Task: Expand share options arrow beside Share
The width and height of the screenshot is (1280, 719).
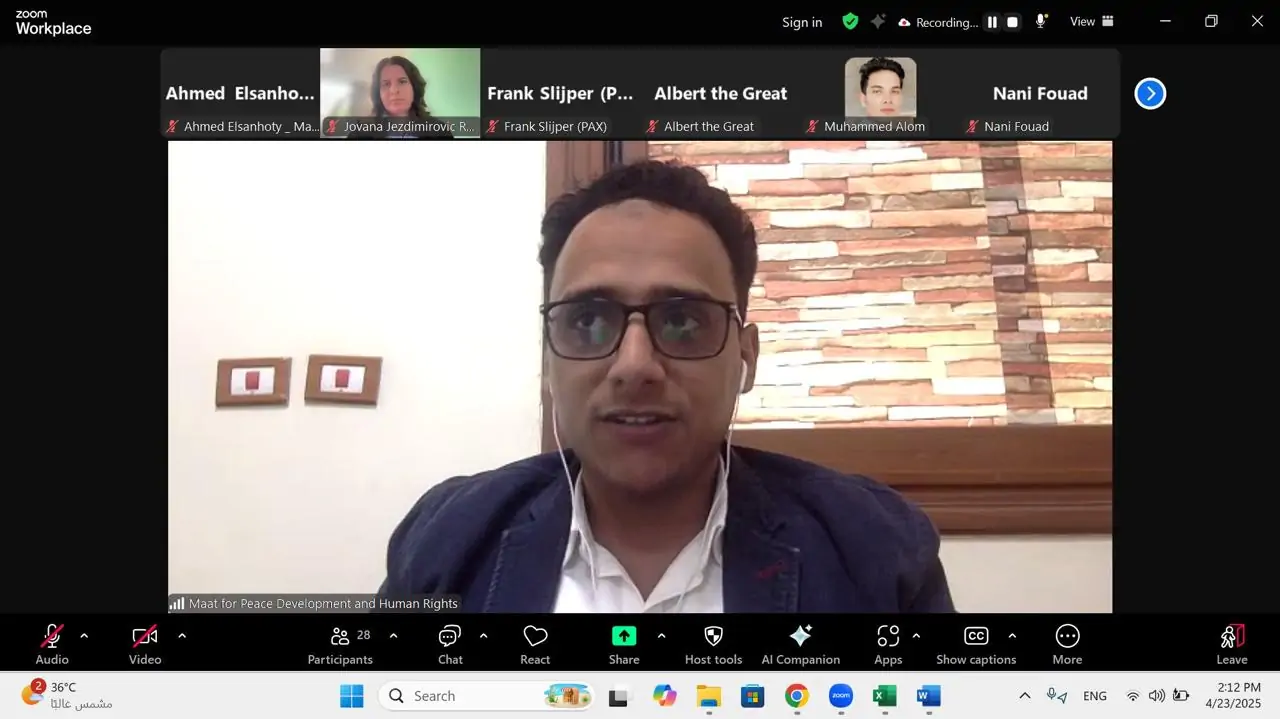Action: (661, 635)
